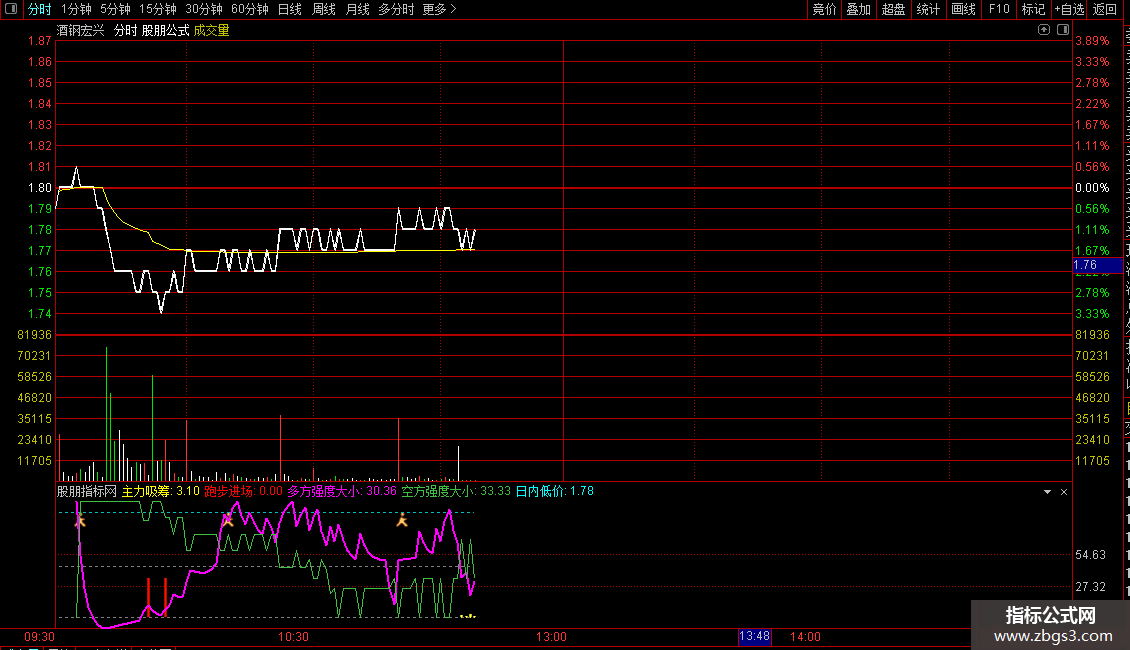
Task: Click the up-arrow icon above chart
Action: [x=1044, y=30]
